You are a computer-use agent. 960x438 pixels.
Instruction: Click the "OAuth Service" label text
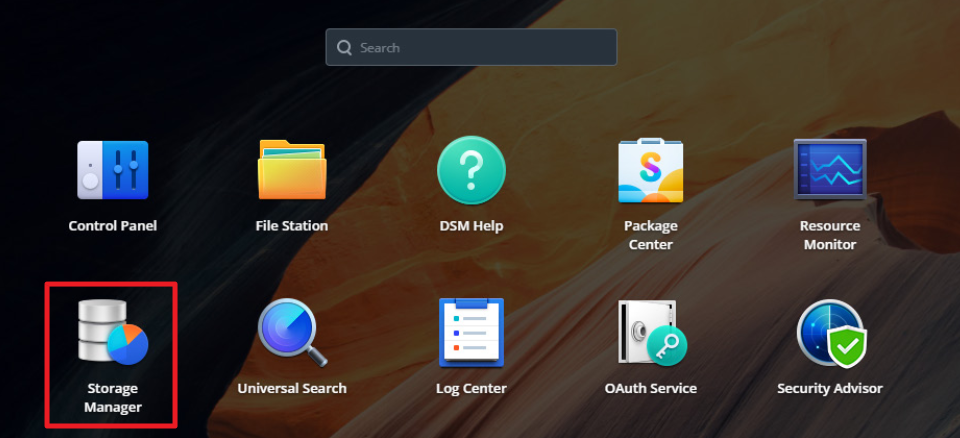(x=651, y=388)
